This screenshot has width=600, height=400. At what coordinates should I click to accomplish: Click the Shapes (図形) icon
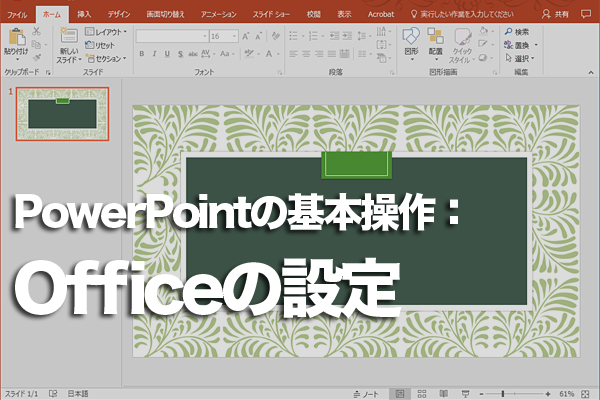(411, 36)
